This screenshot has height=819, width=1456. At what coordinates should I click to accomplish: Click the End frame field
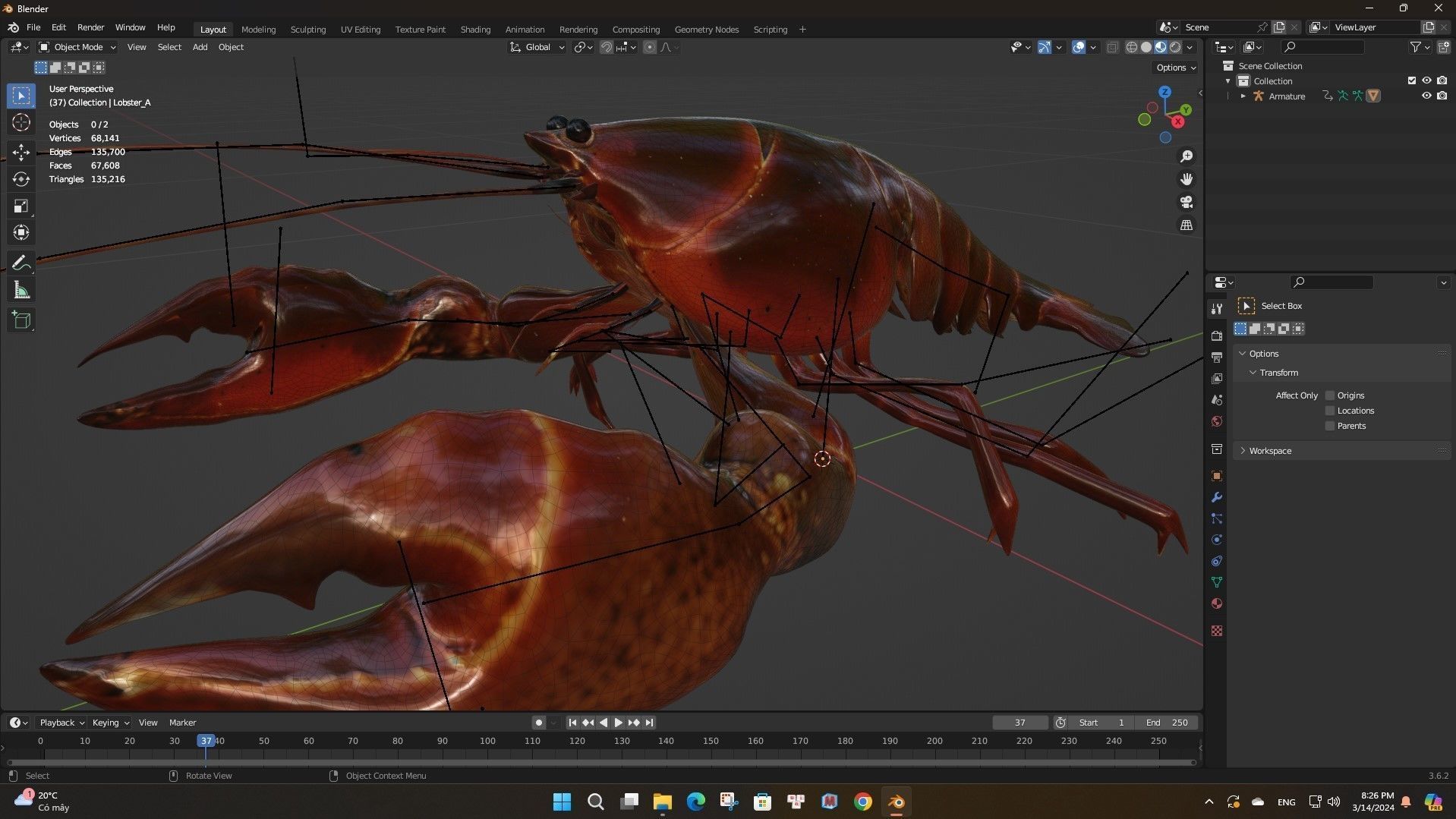[x=1168, y=723]
